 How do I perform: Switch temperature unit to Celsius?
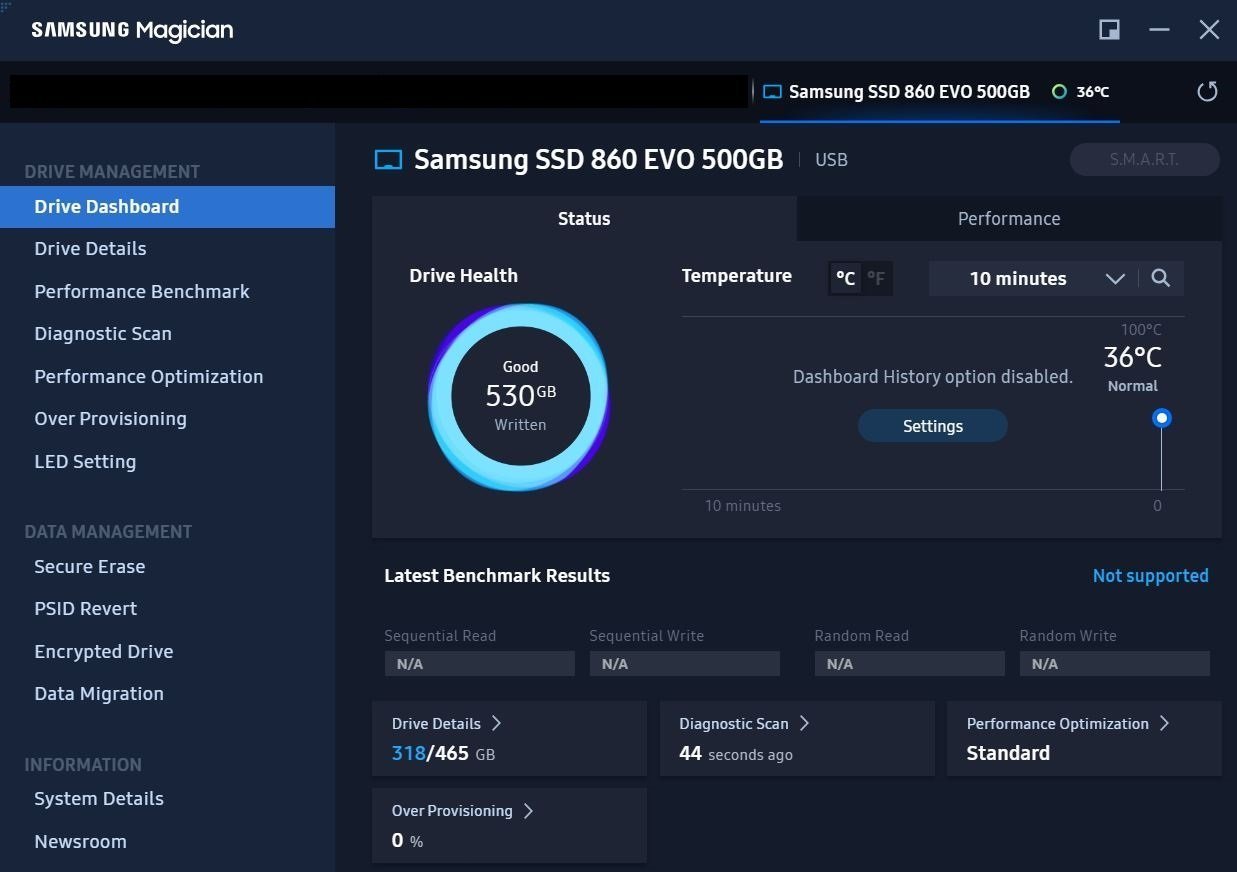click(846, 279)
